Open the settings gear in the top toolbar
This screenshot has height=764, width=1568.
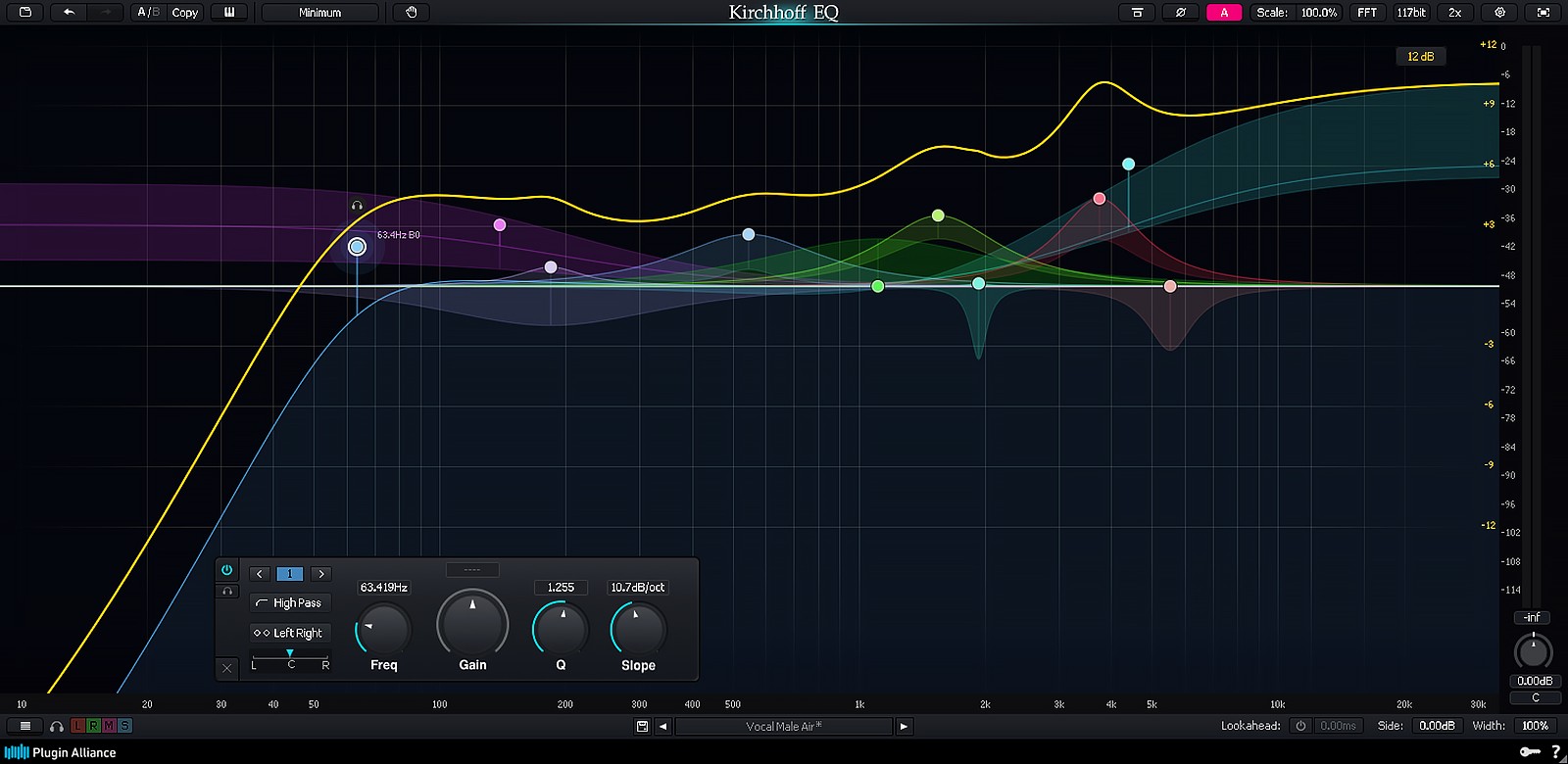[x=1499, y=13]
